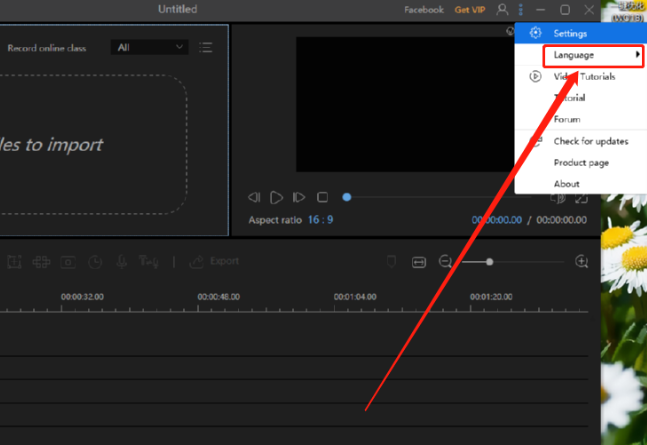The width and height of the screenshot is (647, 445).
Task: Open Product page menu item
Action: 581,163
